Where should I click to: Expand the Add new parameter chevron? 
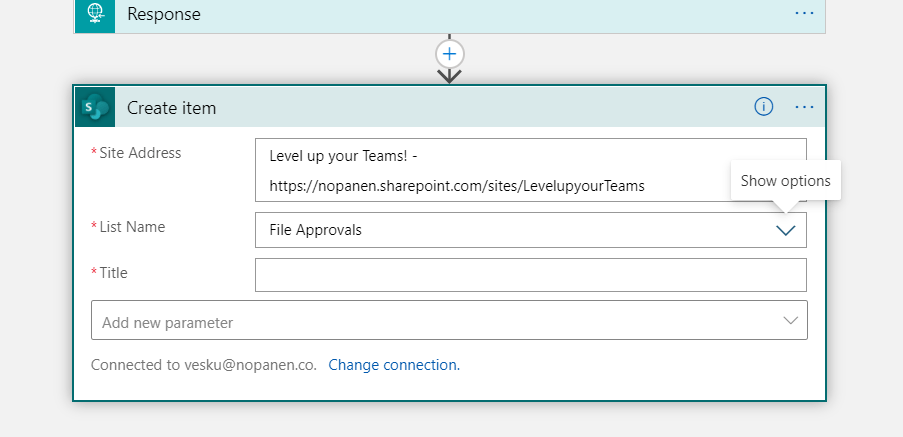790,320
